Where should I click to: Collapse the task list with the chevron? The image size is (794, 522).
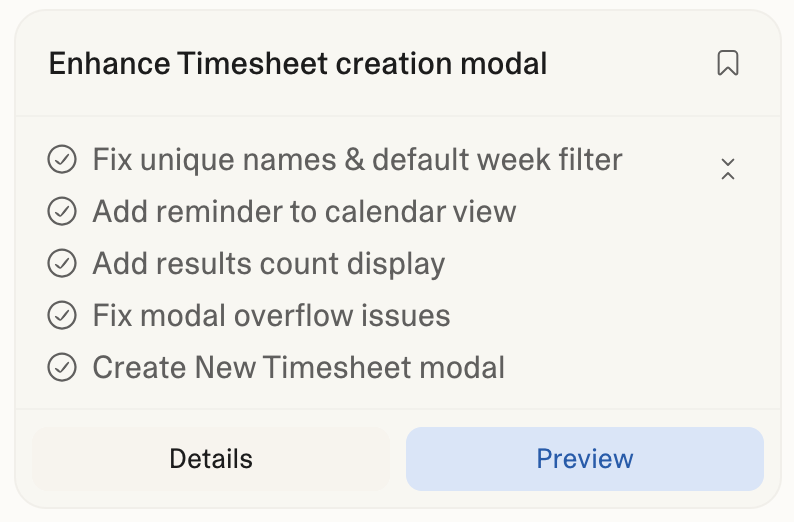click(728, 169)
